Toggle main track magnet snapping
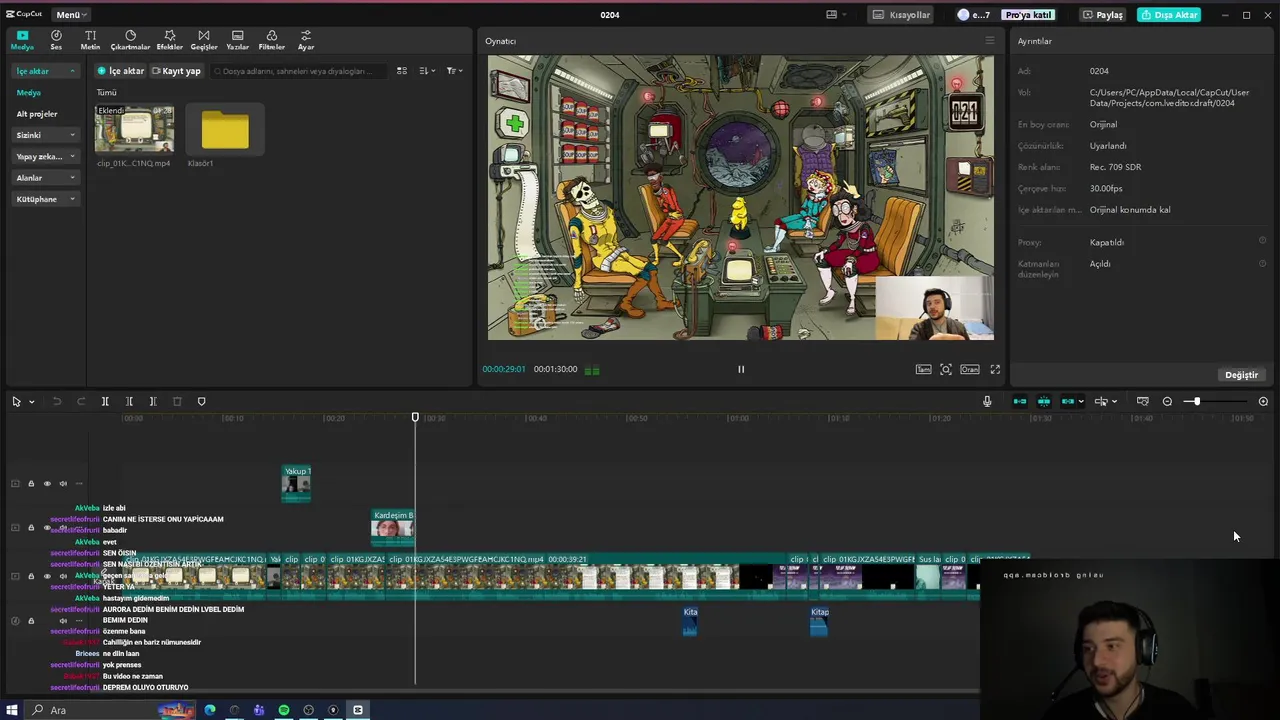 1020,401
